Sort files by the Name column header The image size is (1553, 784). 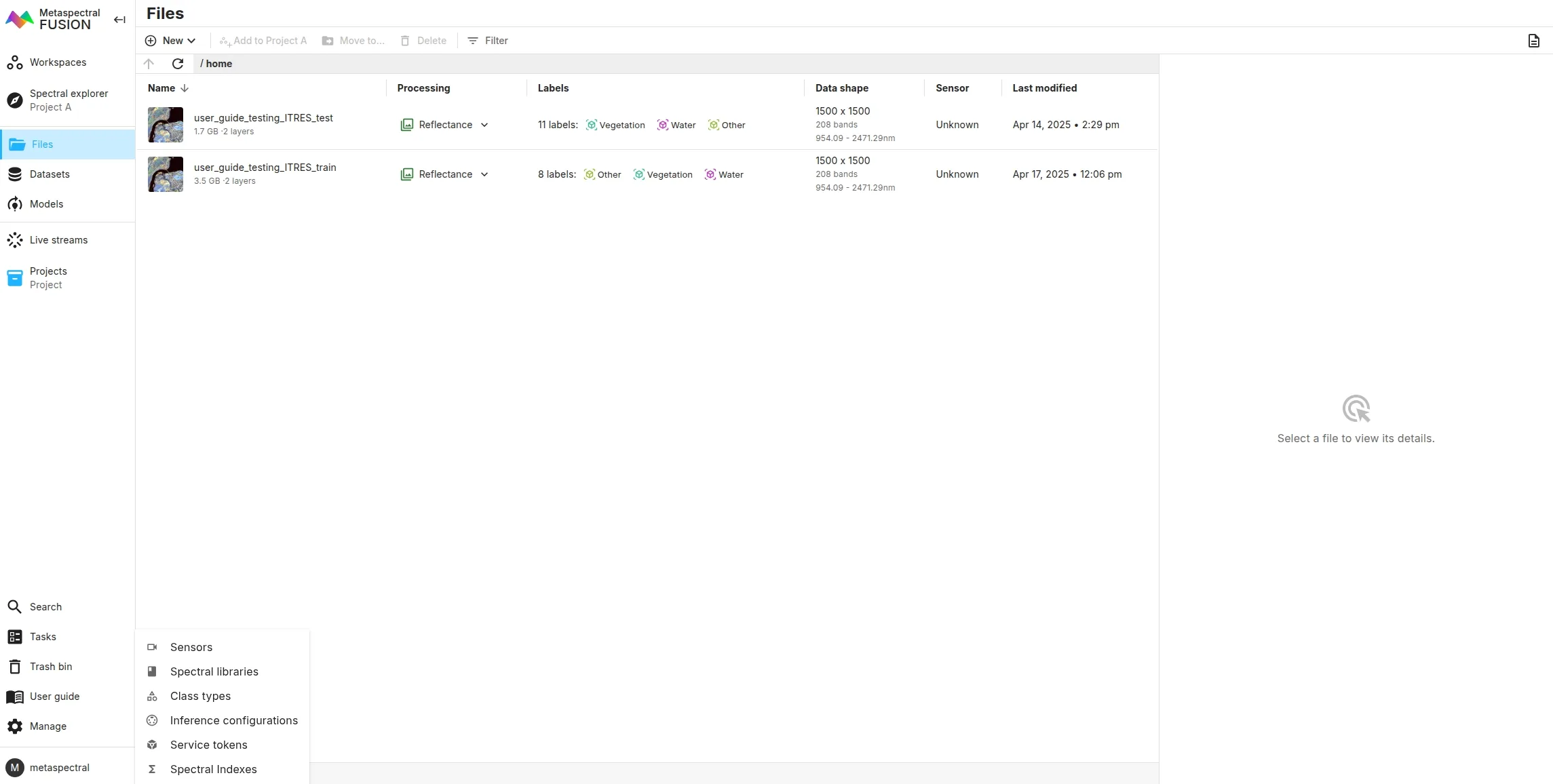tap(161, 88)
